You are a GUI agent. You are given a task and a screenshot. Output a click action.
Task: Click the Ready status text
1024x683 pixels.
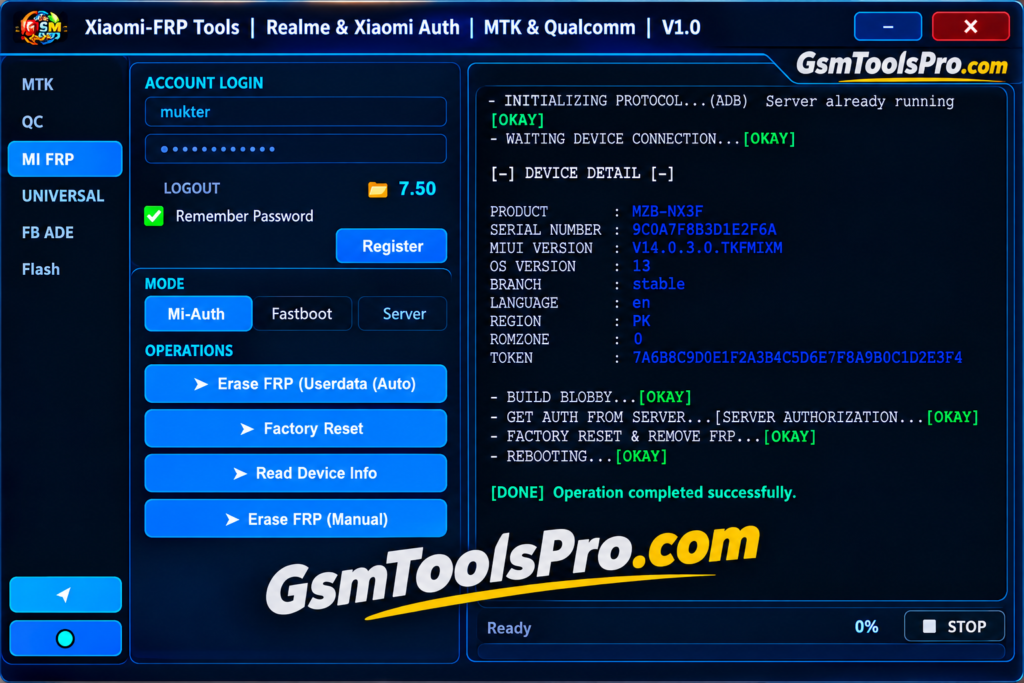click(x=509, y=627)
